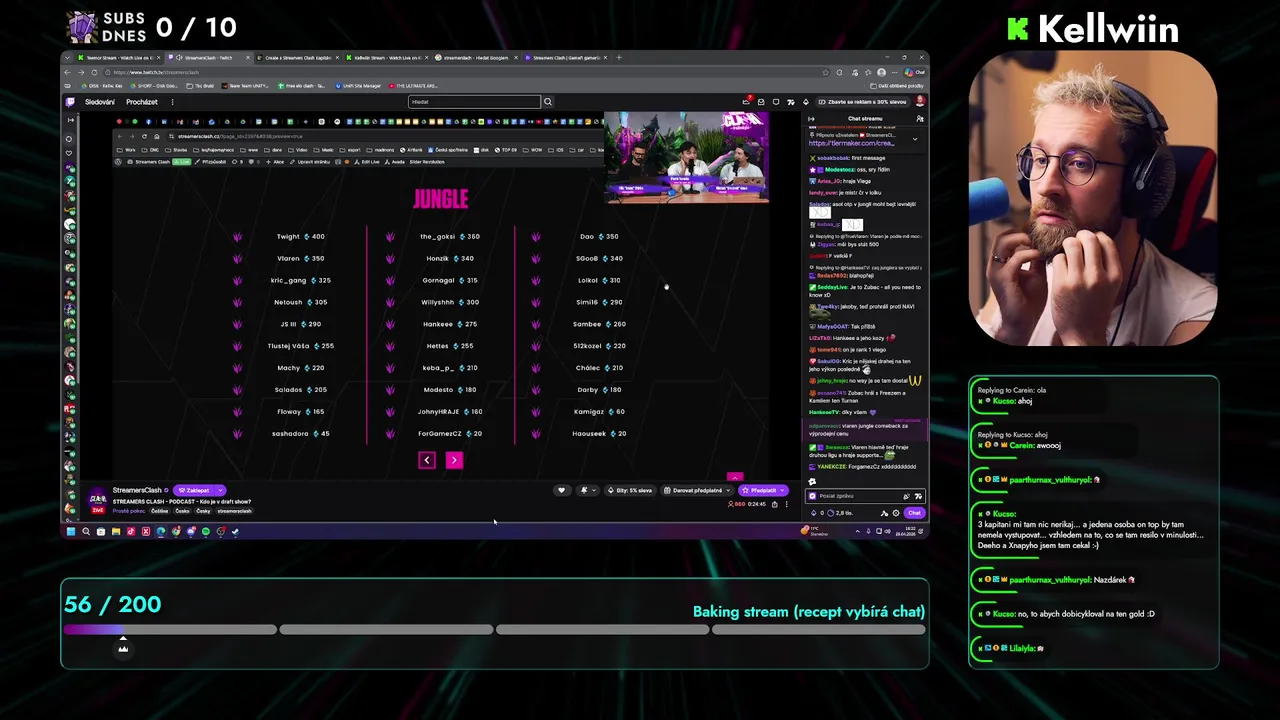Expand the Zaklepat dropdown arrow

pos(220,490)
